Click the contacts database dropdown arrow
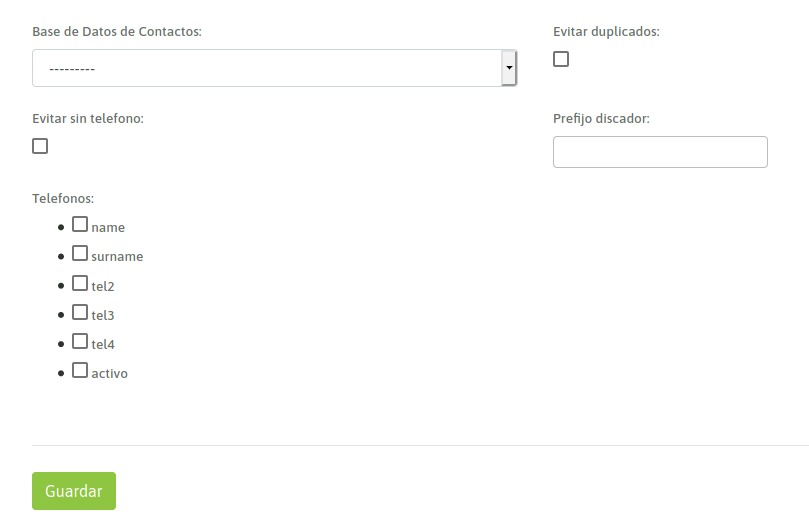The width and height of the screenshot is (809, 527). coord(509,68)
